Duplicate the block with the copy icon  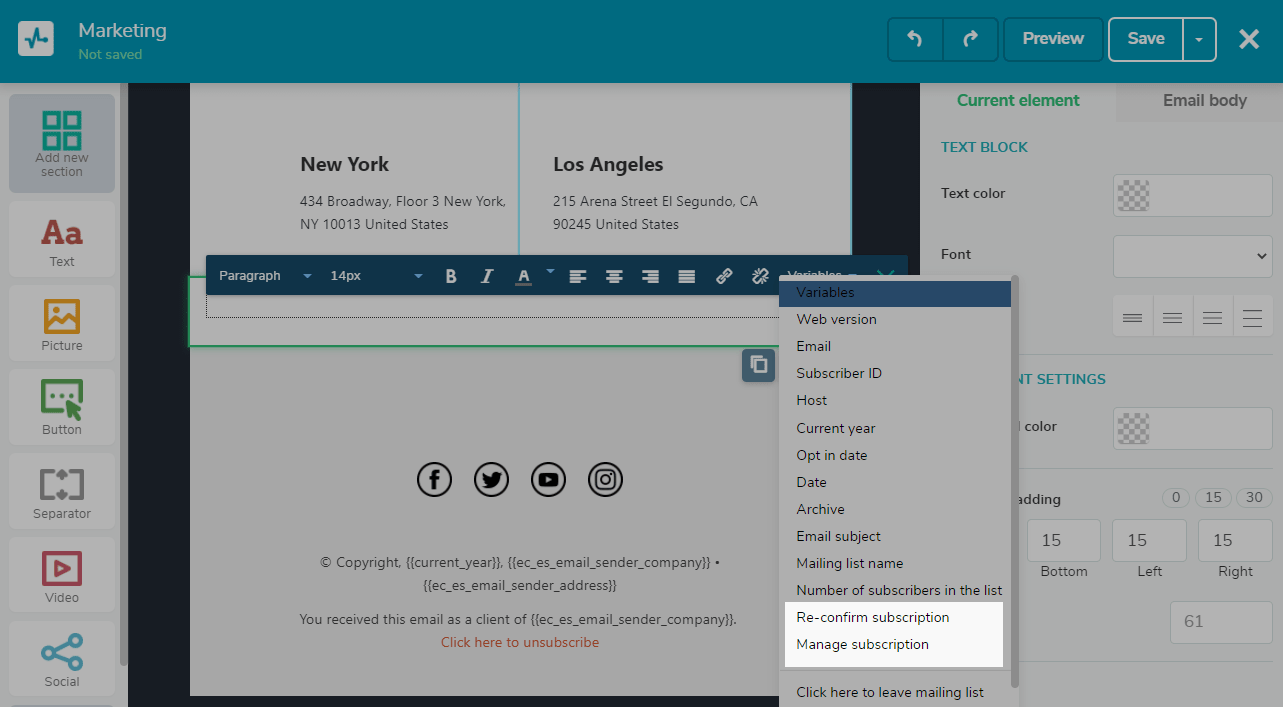coord(758,365)
